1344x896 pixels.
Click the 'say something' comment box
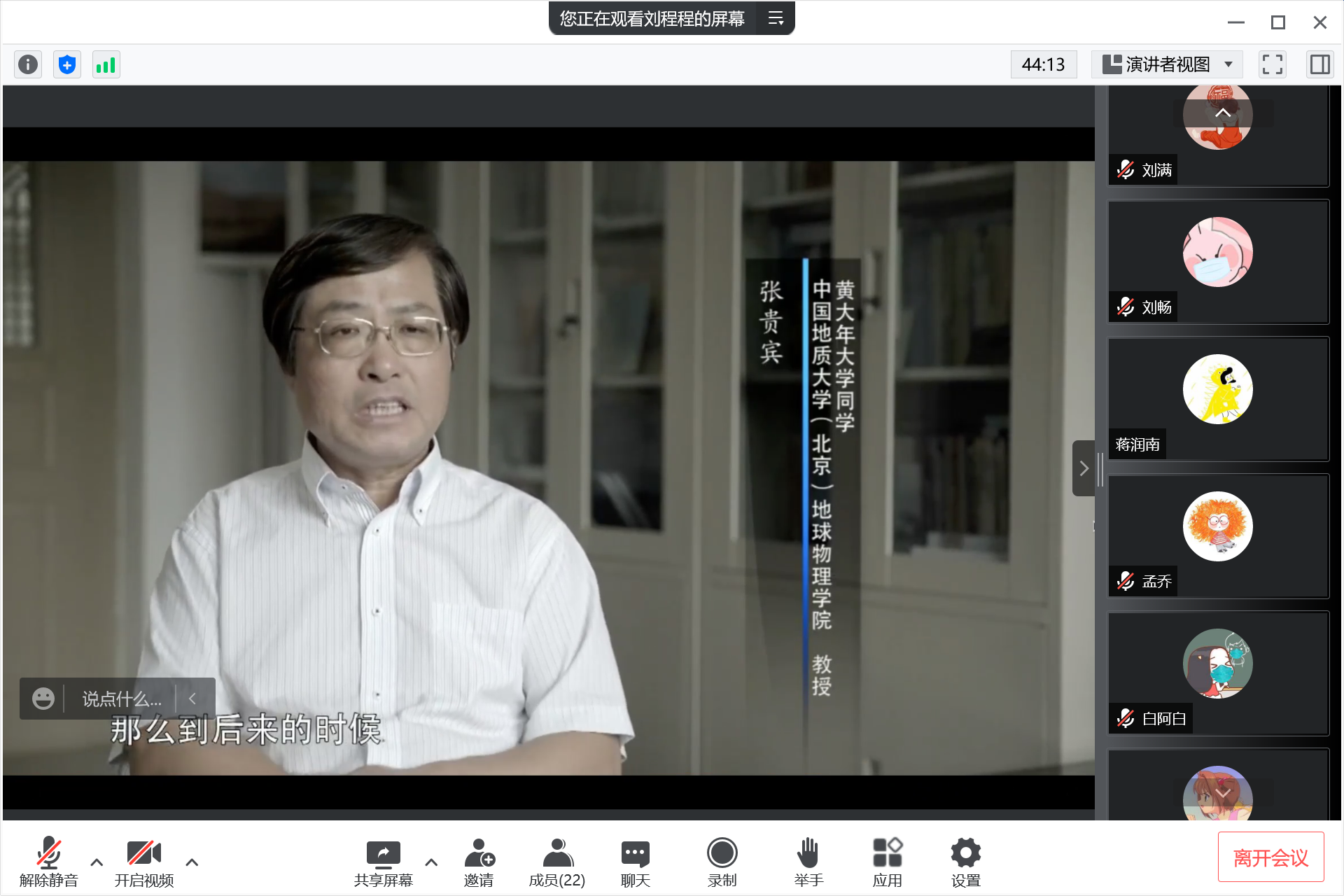122,699
